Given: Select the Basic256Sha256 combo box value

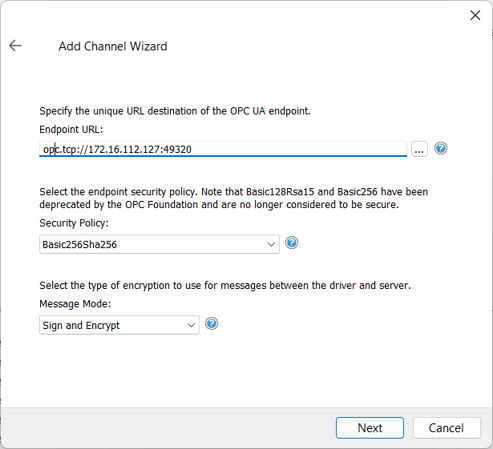Looking at the screenshot, I should [159, 244].
